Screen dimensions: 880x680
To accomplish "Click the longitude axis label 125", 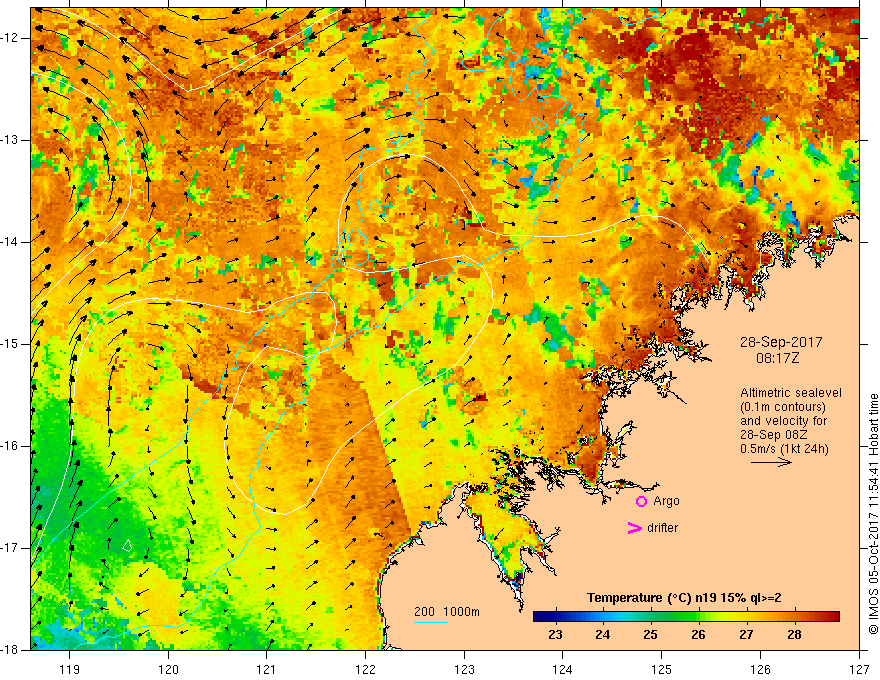I will click(x=662, y=669).
